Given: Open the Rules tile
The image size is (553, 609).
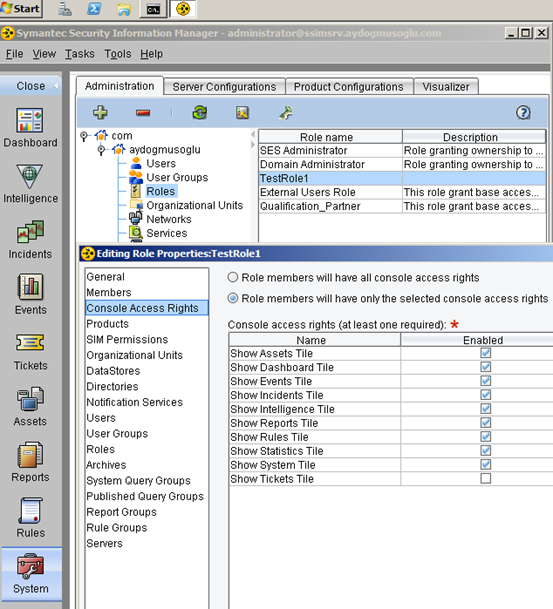Looking at the screenshot, I should tap(30, 518).
